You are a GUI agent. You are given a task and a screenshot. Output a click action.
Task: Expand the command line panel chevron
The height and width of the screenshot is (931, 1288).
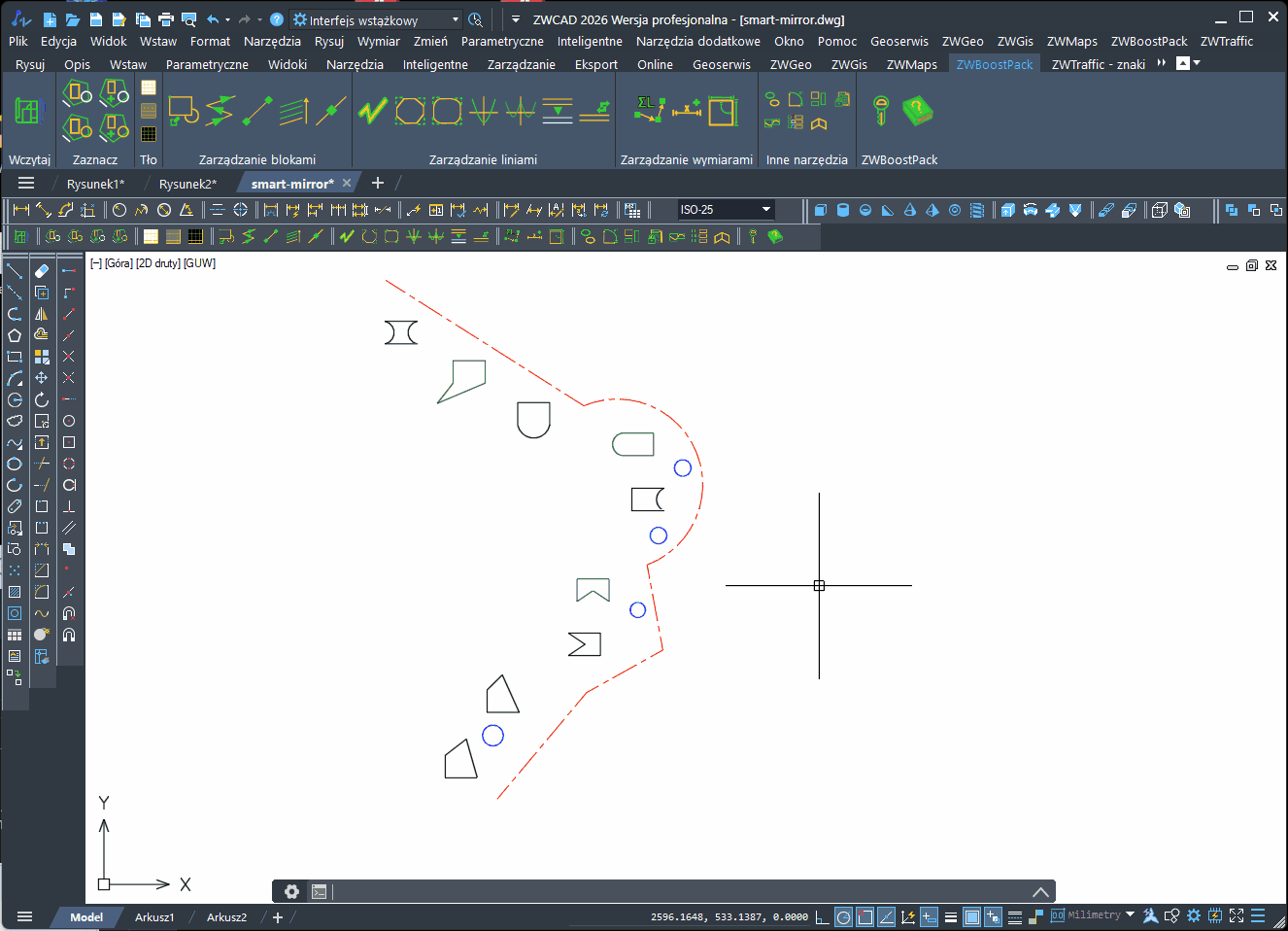coord(1040,891)
